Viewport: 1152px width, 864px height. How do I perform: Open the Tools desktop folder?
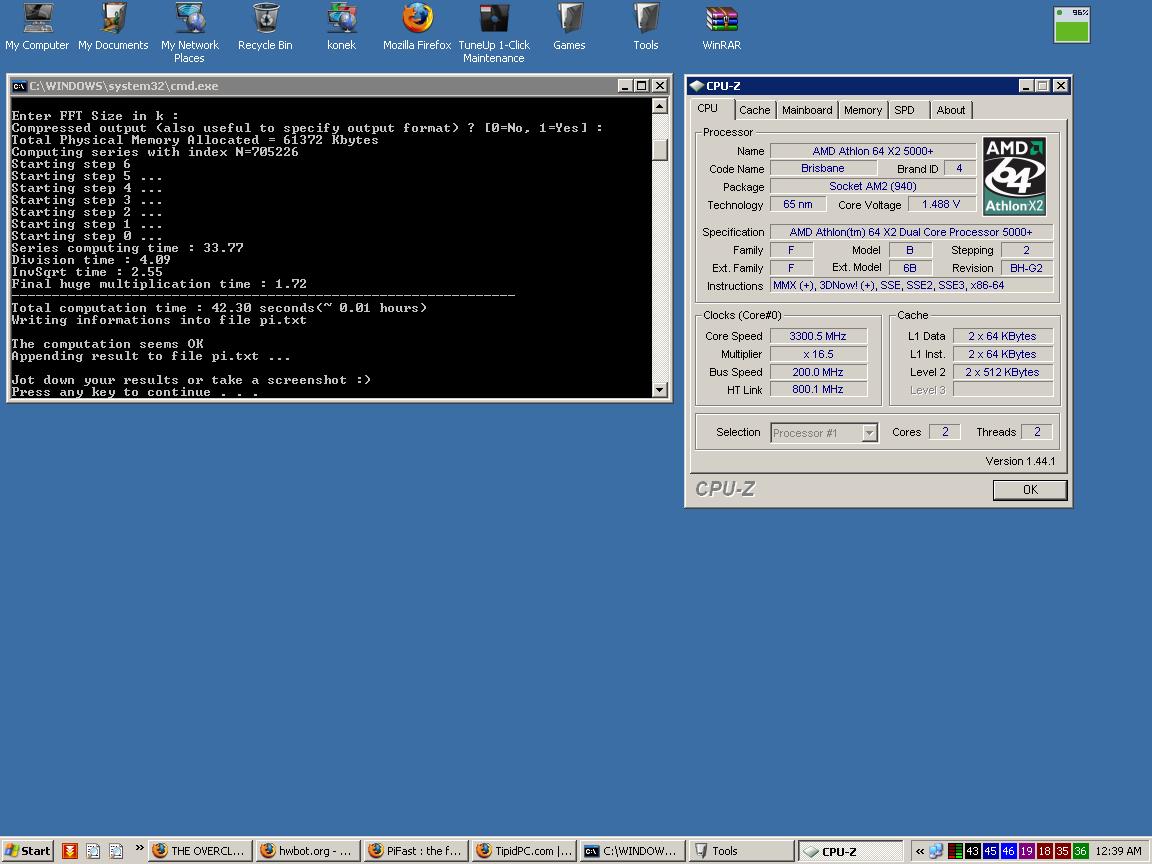[x=646, y=27]
